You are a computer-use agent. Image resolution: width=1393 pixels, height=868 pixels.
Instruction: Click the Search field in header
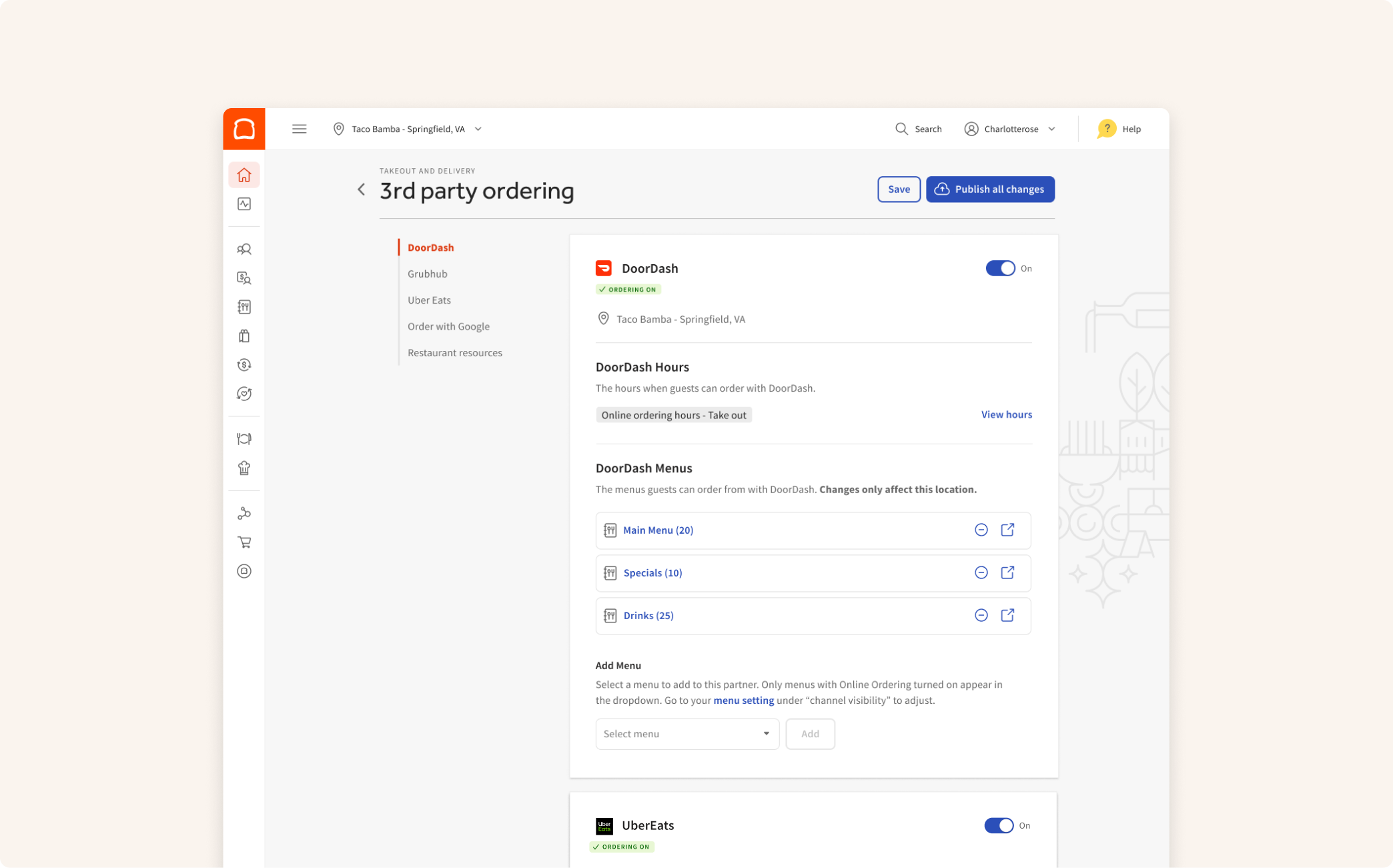click(x=919, y=129)
